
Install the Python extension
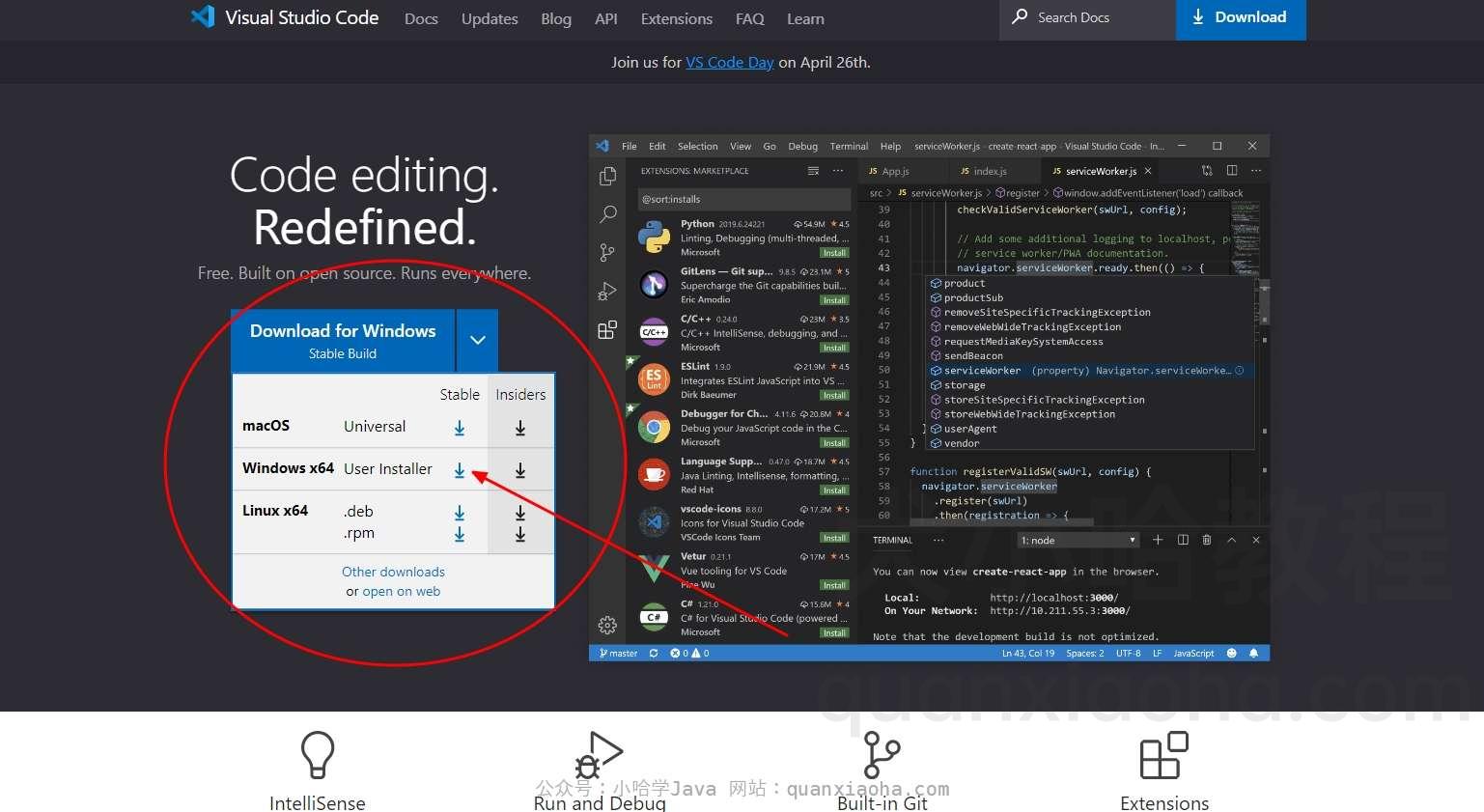tap(835, 252)
